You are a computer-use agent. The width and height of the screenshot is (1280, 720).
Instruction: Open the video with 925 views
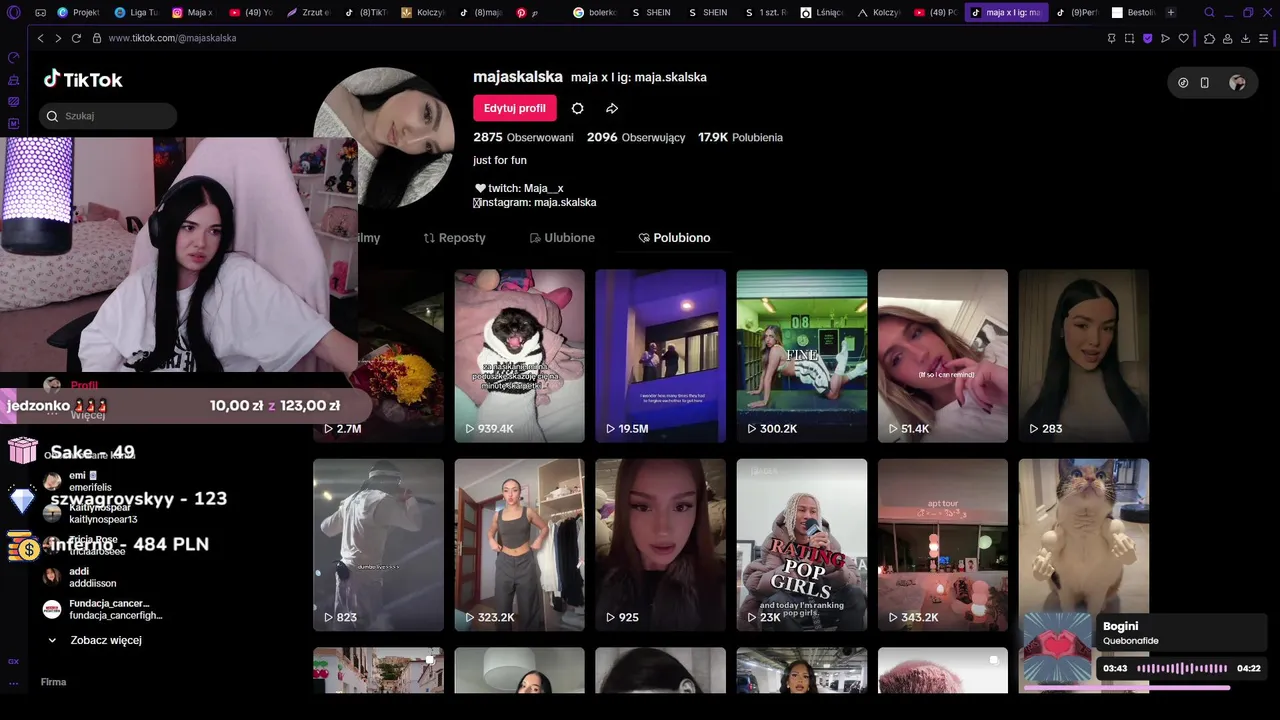pos(661,545)
